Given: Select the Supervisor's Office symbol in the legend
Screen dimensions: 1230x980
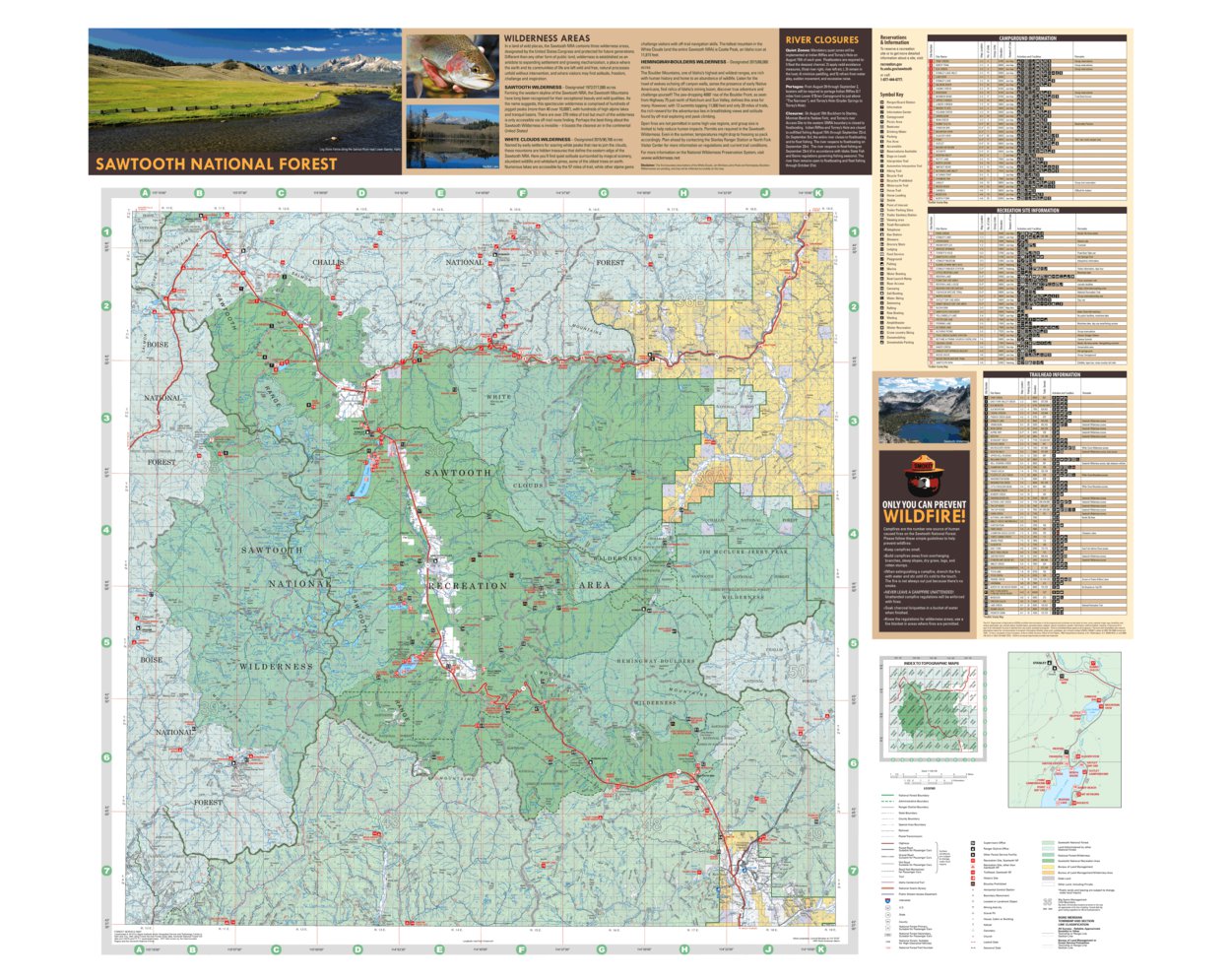Looking at the screenshot, I should coord(973,843).
